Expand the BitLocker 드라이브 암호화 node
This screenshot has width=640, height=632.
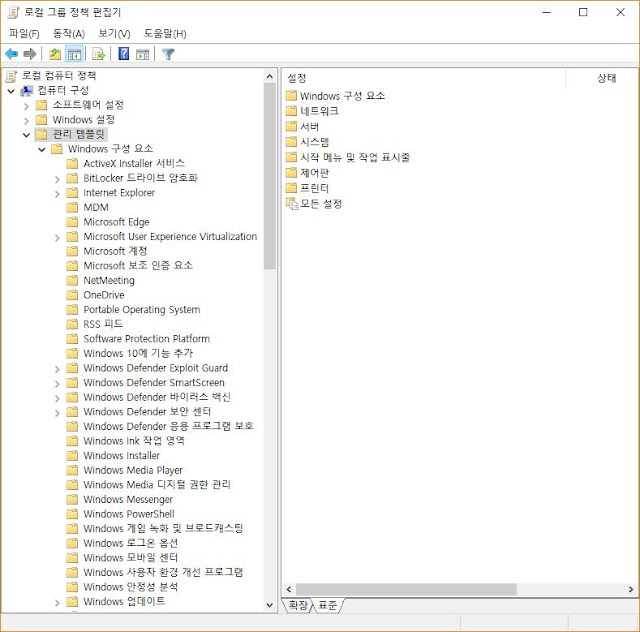[57, 179]
